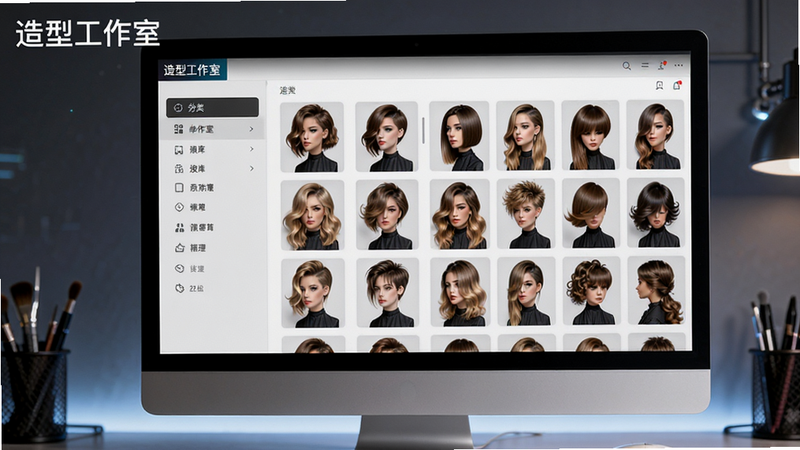The height and width of the screenshot is (450, 800).
Task: Click the gallery heading above the thumbnails
Action: (288, 90)
